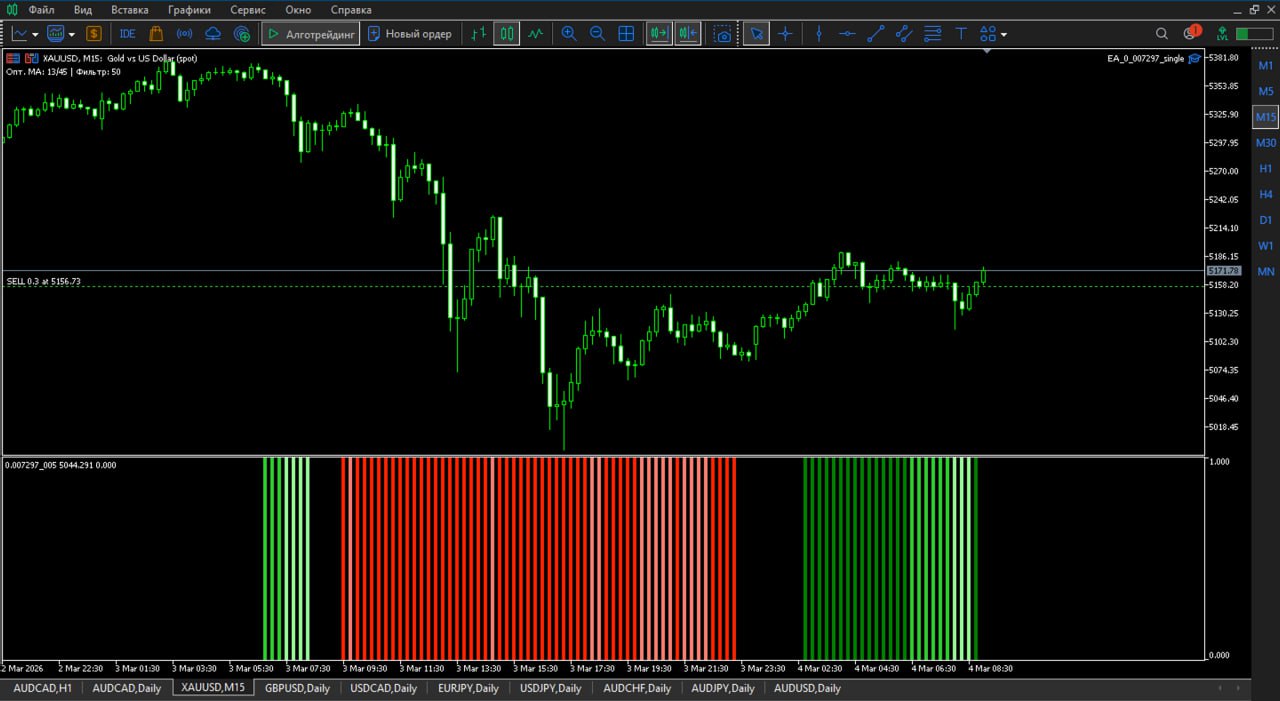Viewport: 1280px width, 701px height.
Task: Switch to the GBPUSD,Daily chart tab
Action: tap(296, 688)
